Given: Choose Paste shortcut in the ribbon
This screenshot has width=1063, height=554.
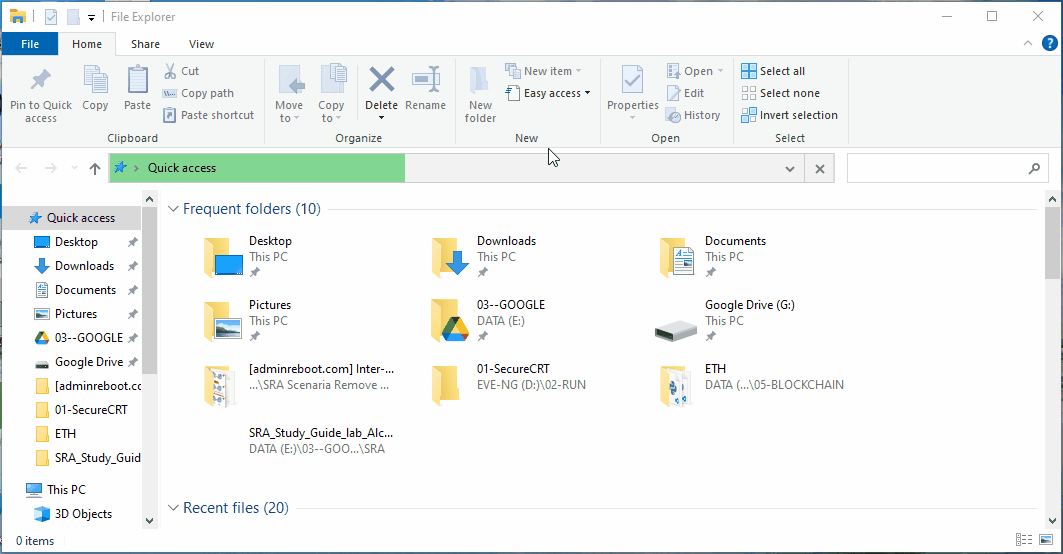Looking at the screenshot, I should click(x=209, y=115).
